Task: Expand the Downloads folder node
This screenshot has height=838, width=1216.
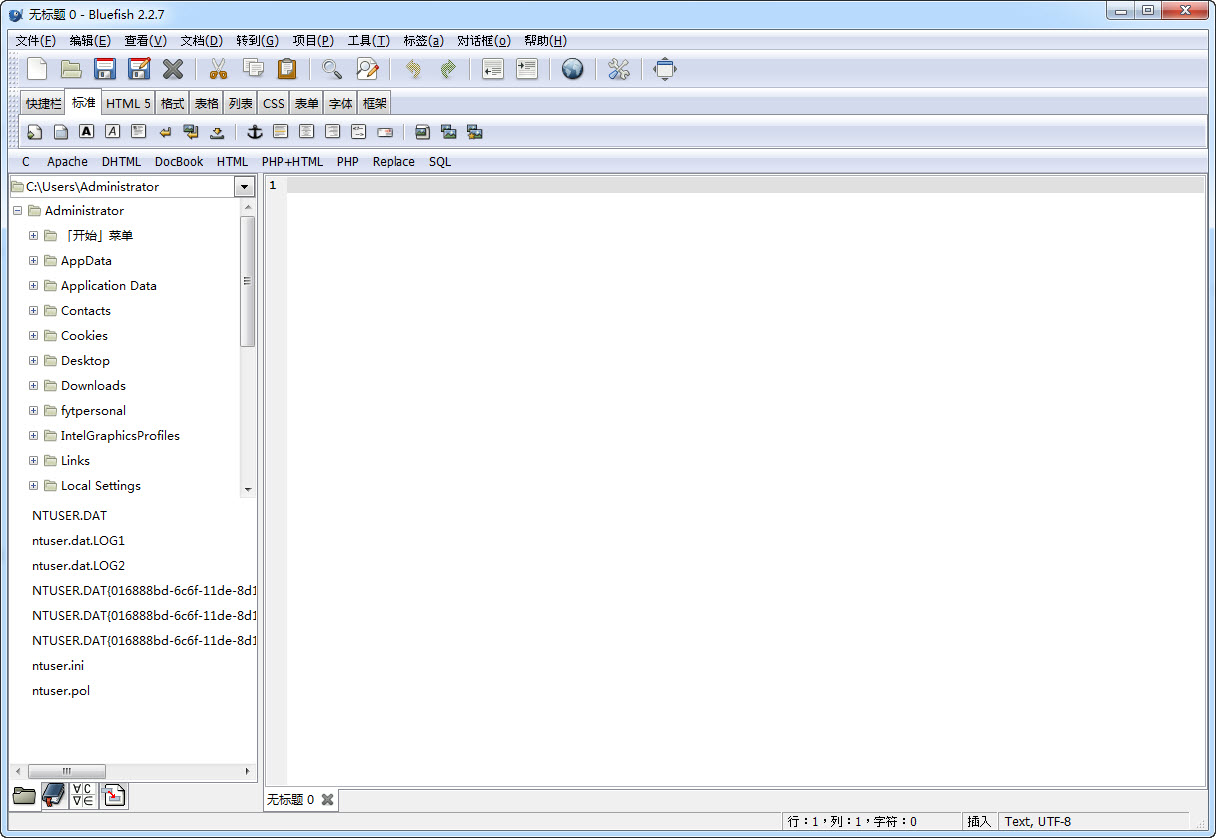Action: pyautogui.click(x=33, y=386)
